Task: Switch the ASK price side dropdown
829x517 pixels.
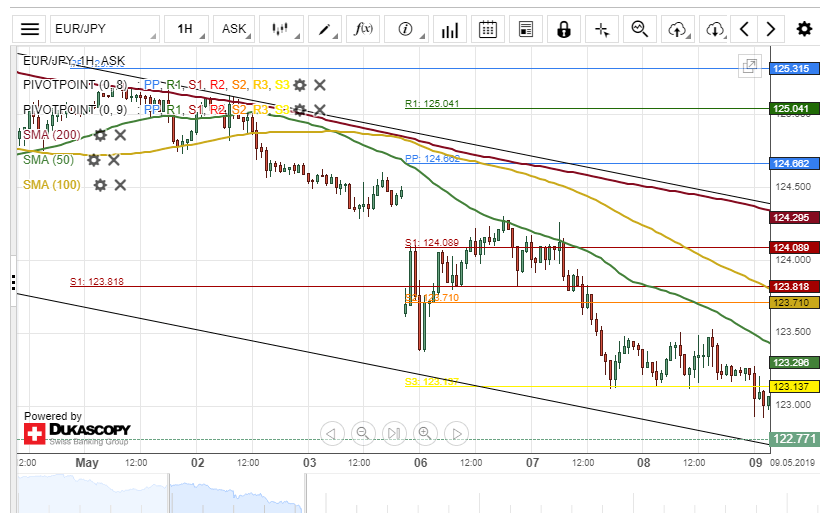Action: pos(234,29)
